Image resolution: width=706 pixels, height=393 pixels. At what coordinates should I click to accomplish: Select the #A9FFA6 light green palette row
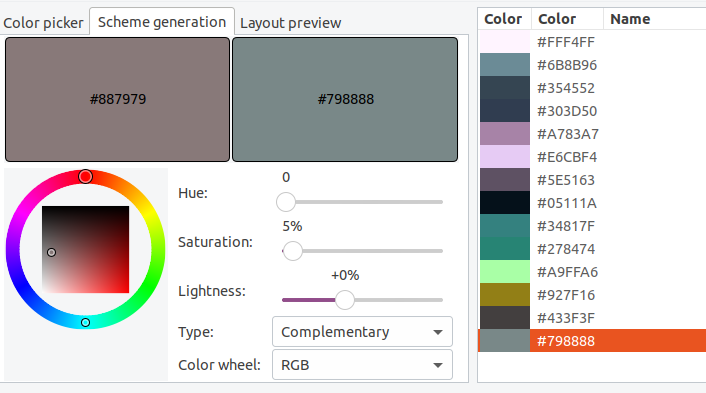point(592,272)
